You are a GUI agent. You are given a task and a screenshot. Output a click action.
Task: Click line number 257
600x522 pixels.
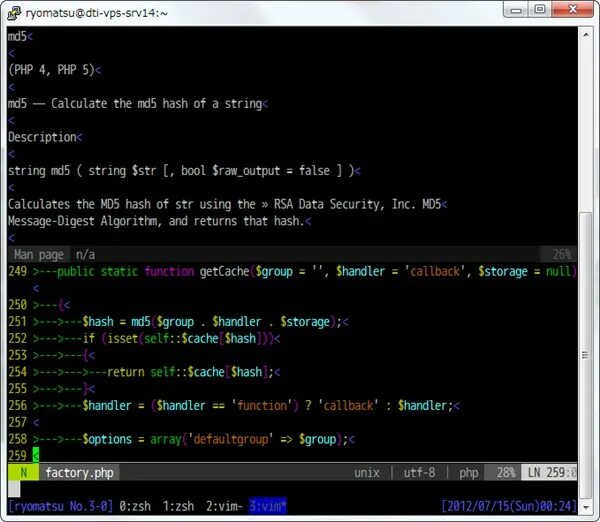[18, 422]
